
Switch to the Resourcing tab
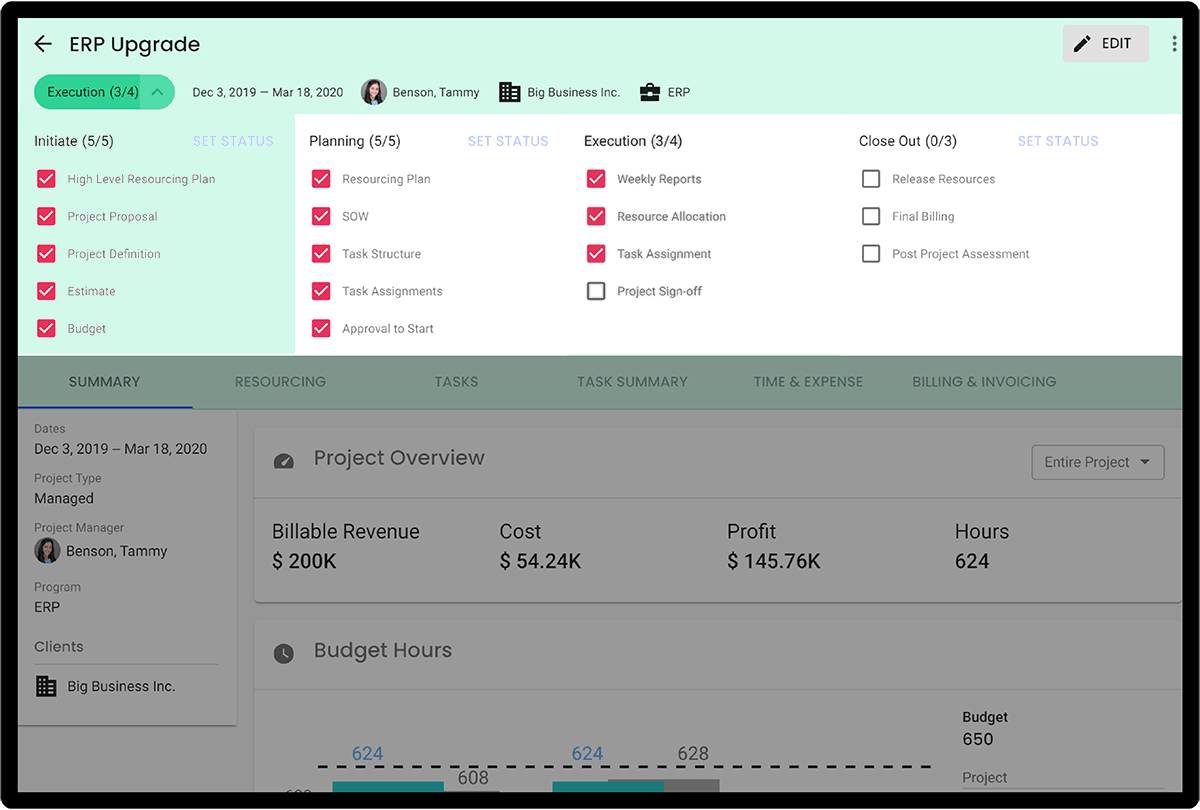[281, 381]
